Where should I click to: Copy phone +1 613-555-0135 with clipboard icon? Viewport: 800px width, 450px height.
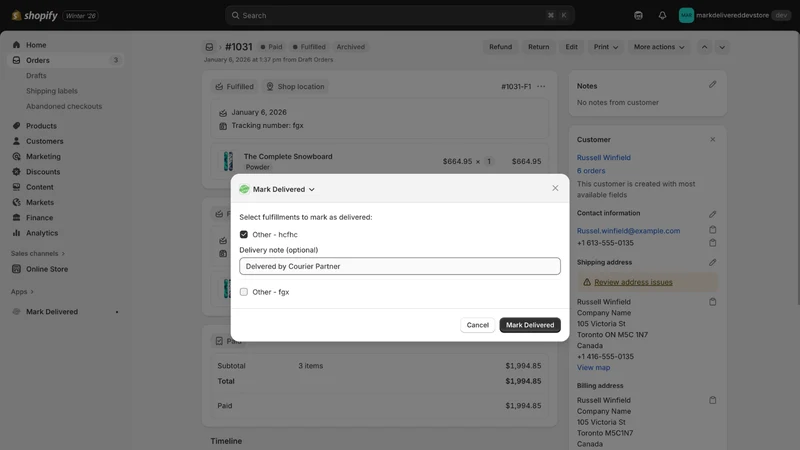coord(713,242)
